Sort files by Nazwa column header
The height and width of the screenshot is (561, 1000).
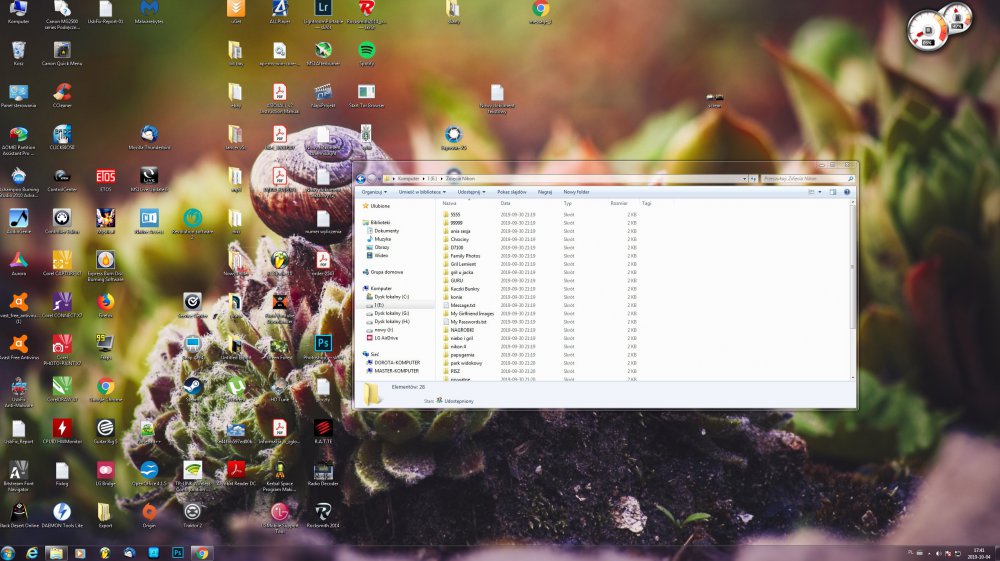[x=450, y=203]
